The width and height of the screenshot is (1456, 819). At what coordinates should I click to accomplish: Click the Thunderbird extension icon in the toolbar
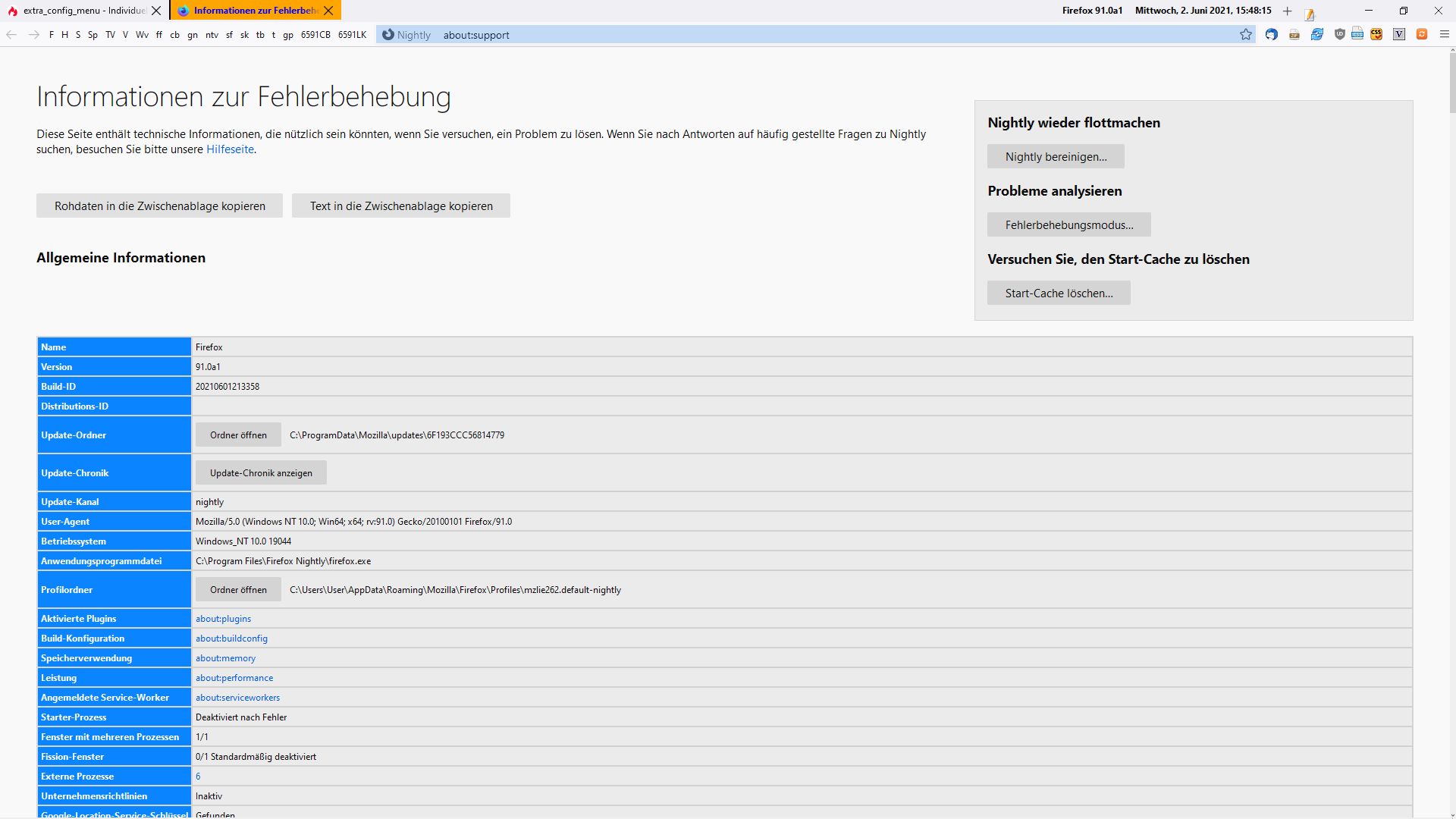(x=1272, y=34)
